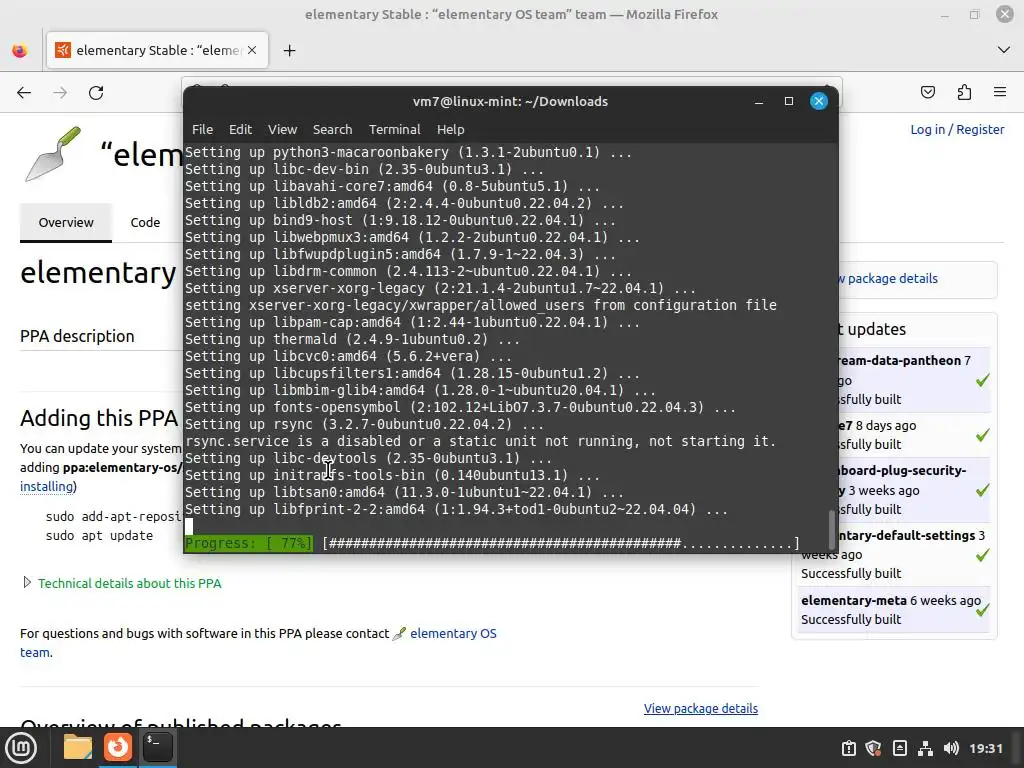Open terminal Search menu
The image size is (1024, 768).
click(332, 129)
